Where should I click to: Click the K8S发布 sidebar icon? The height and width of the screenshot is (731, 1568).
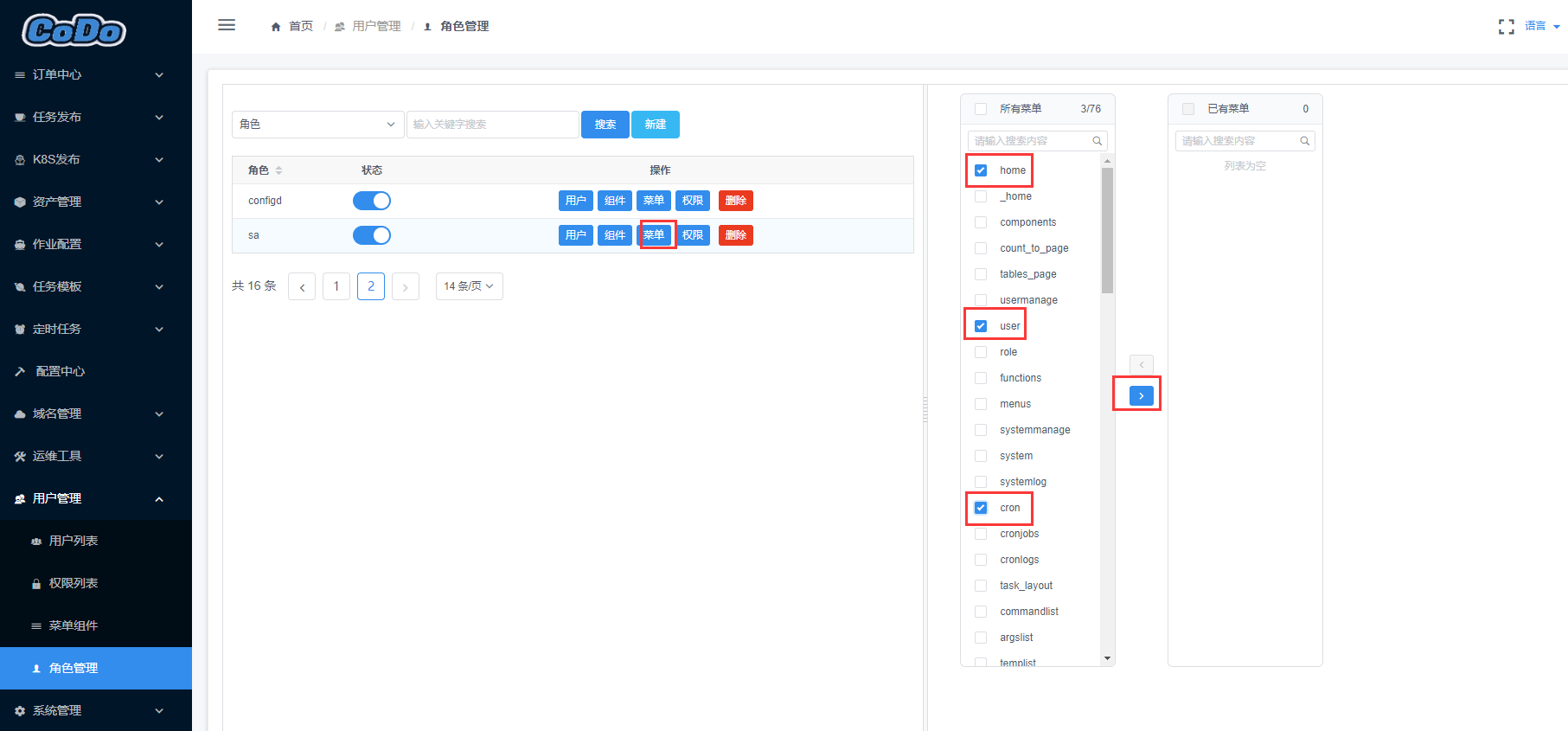(x=20, y=160)
